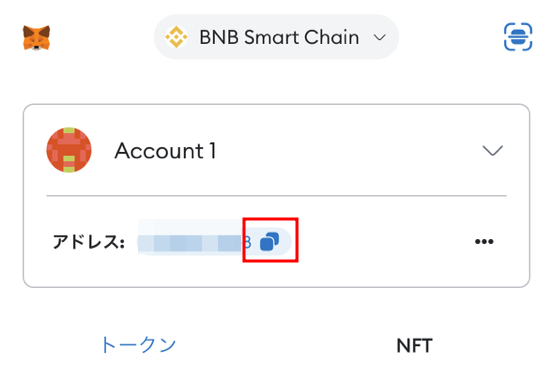Click the Account 1 identicon avatar
Screen dimensions: 553x375
coord(69,150)
